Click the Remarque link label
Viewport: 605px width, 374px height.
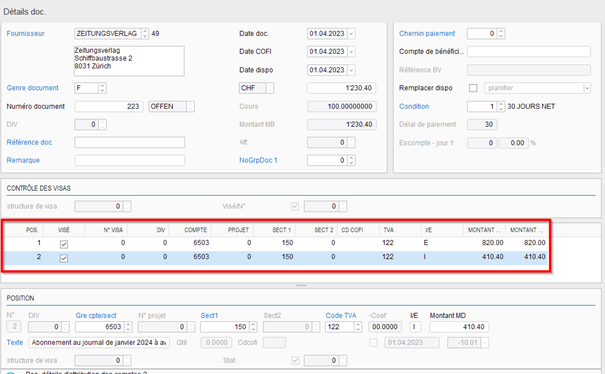[x=23, y=160]
